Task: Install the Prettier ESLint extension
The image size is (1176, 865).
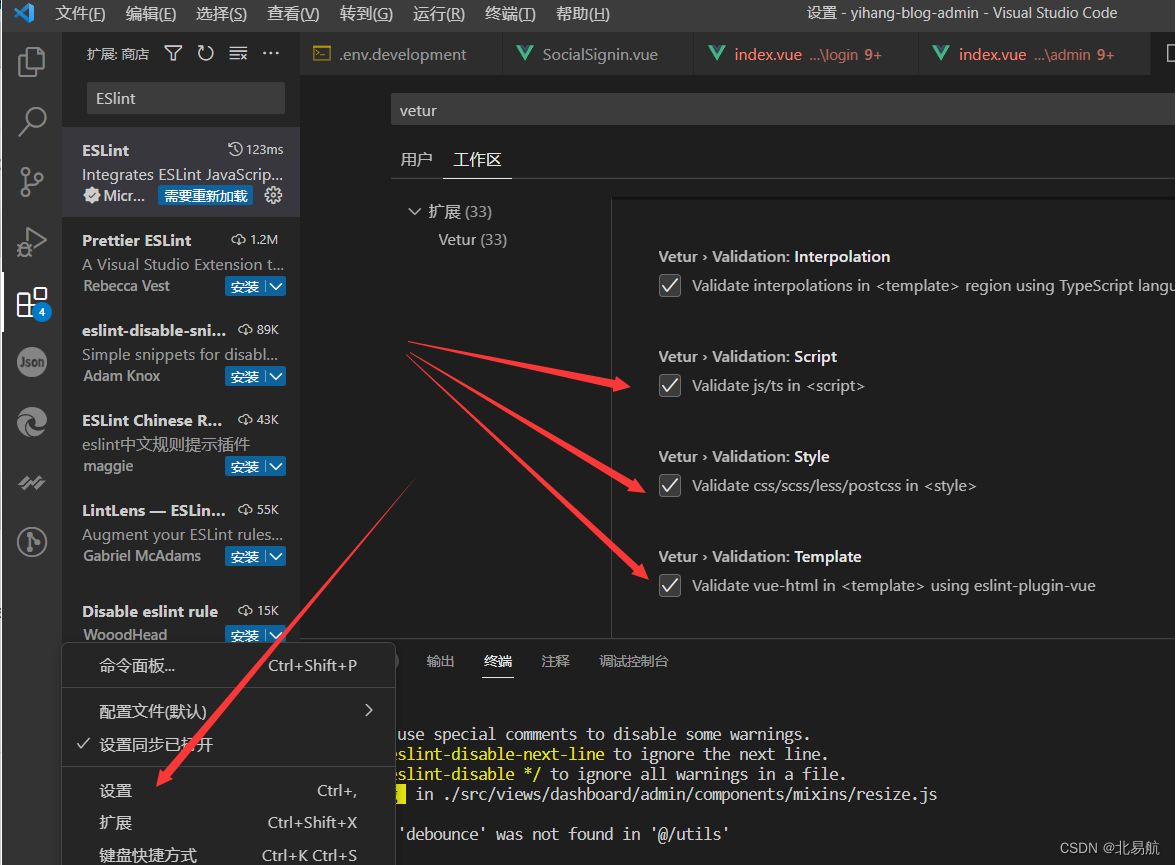Action: coord(245,287)
